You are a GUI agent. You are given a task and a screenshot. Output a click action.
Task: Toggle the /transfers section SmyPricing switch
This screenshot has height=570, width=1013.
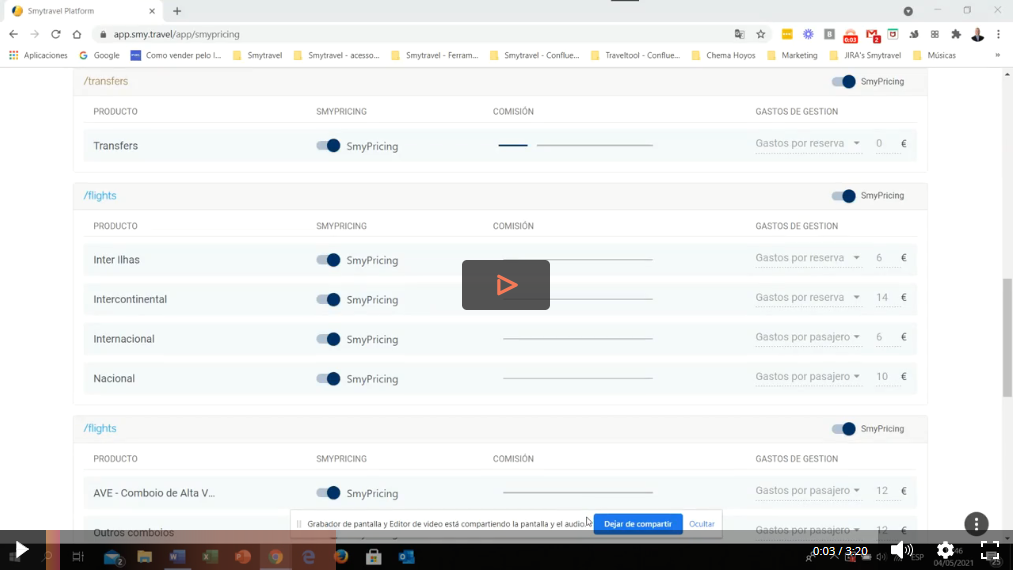844,81
